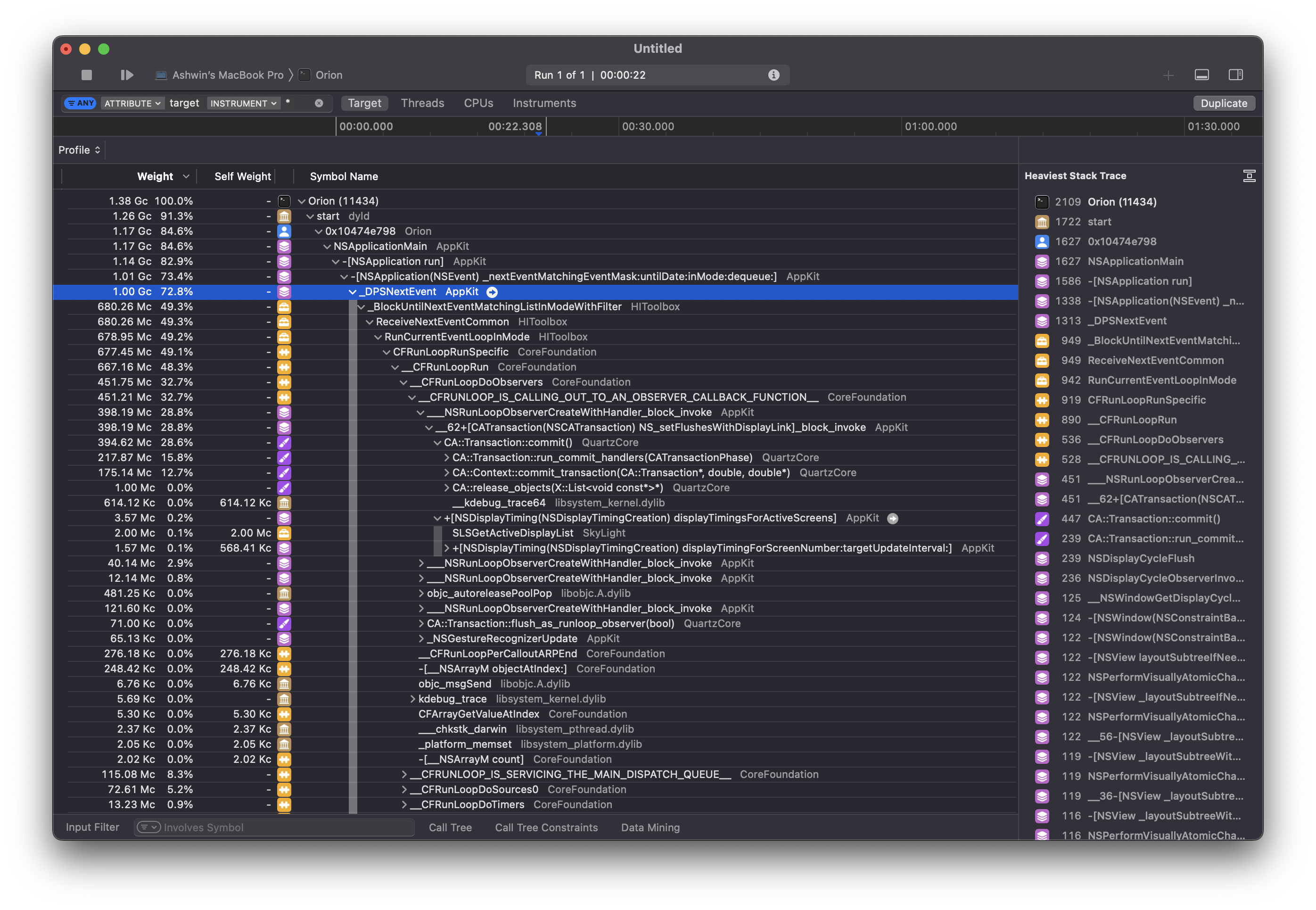1316x910 pixels.
Task: Toggle the ANY filter matching mode
Action: (79, 103)
